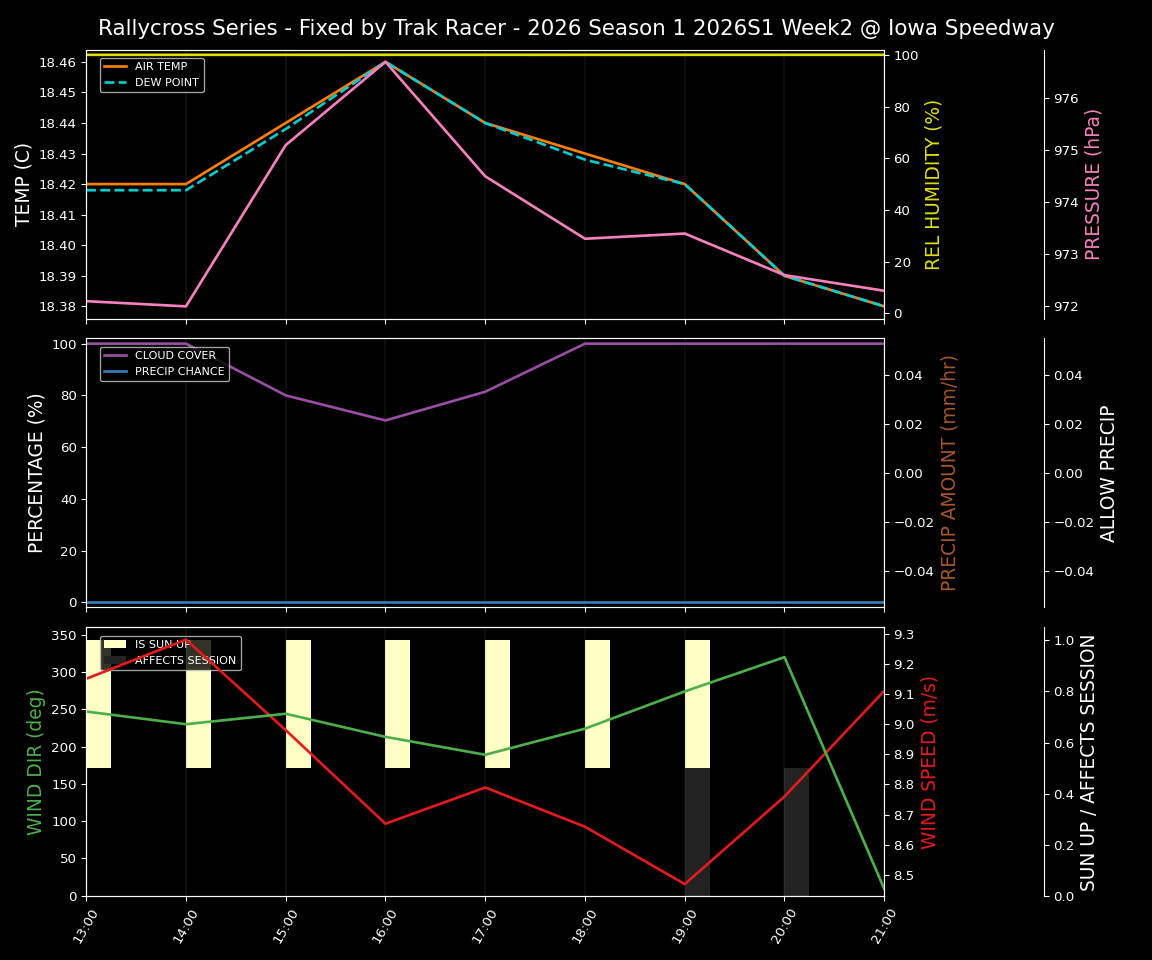
Task: Click the PRESSURE (hPa) axis label
Action: 1092,185
